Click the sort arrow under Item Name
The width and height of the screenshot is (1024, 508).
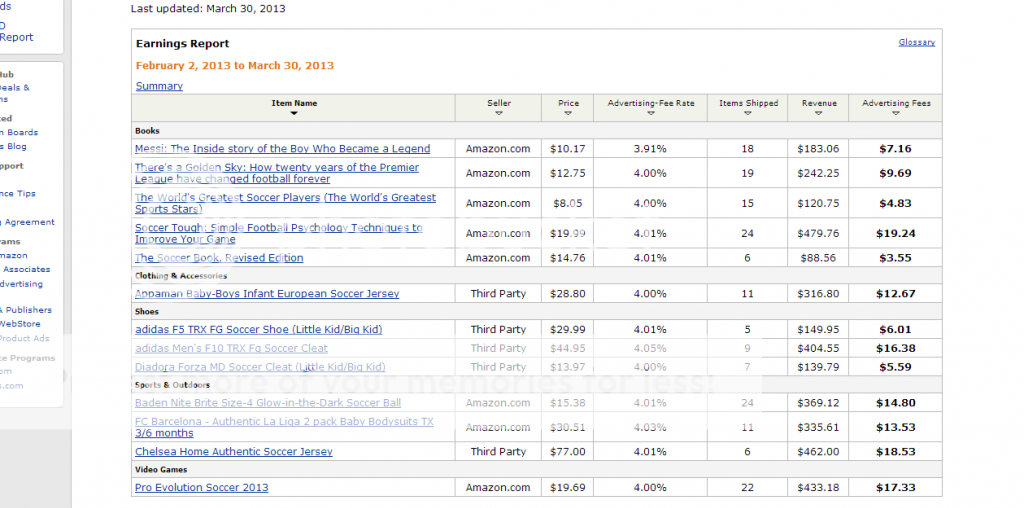click(x=294, y=114)
